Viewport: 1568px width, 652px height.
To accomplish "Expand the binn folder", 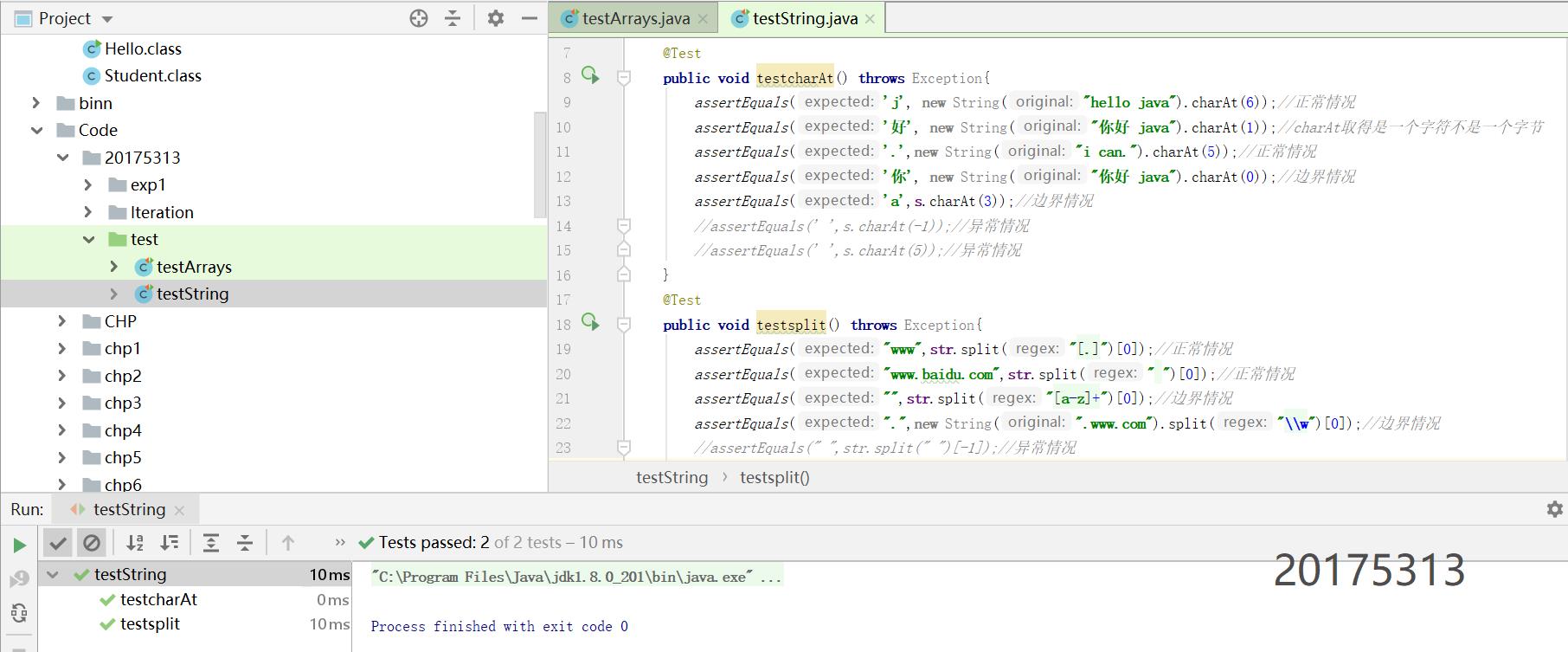I will tap(35, 103).
